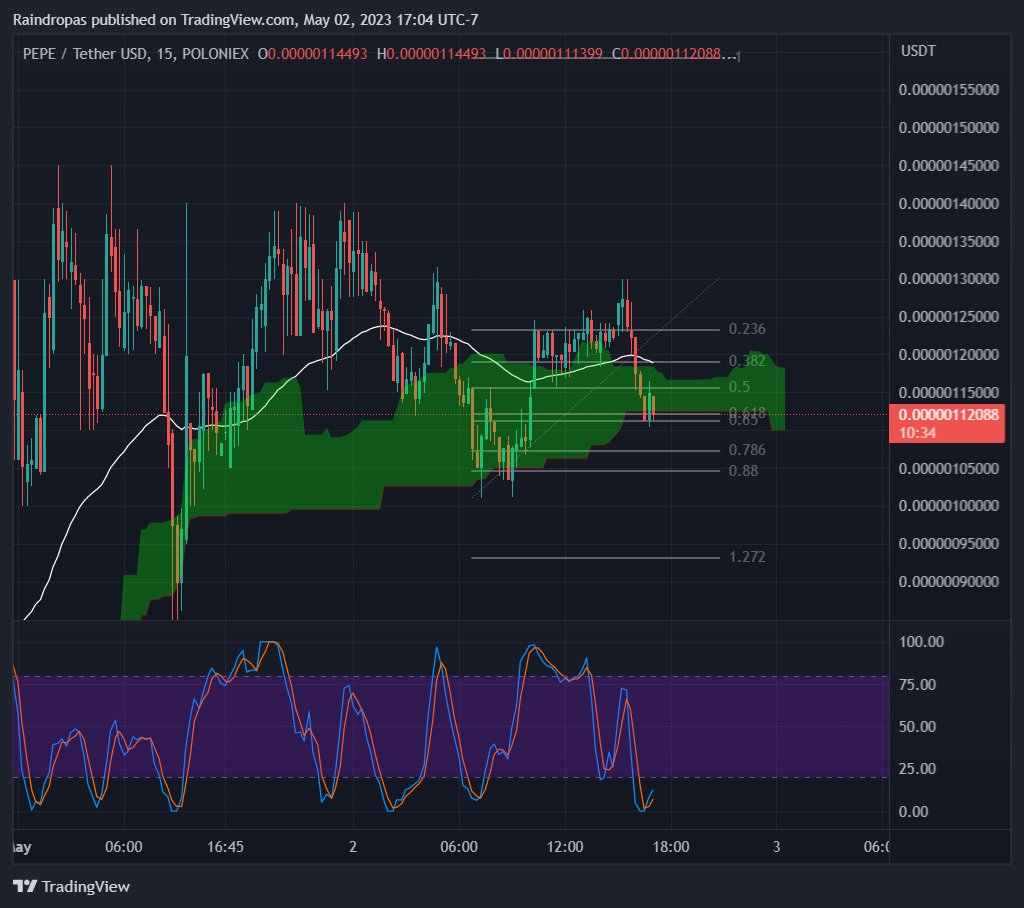Click the 75.00 stochastic scale label
The width and height of the screenshot is (1024, 908).
tap(917, 685)
